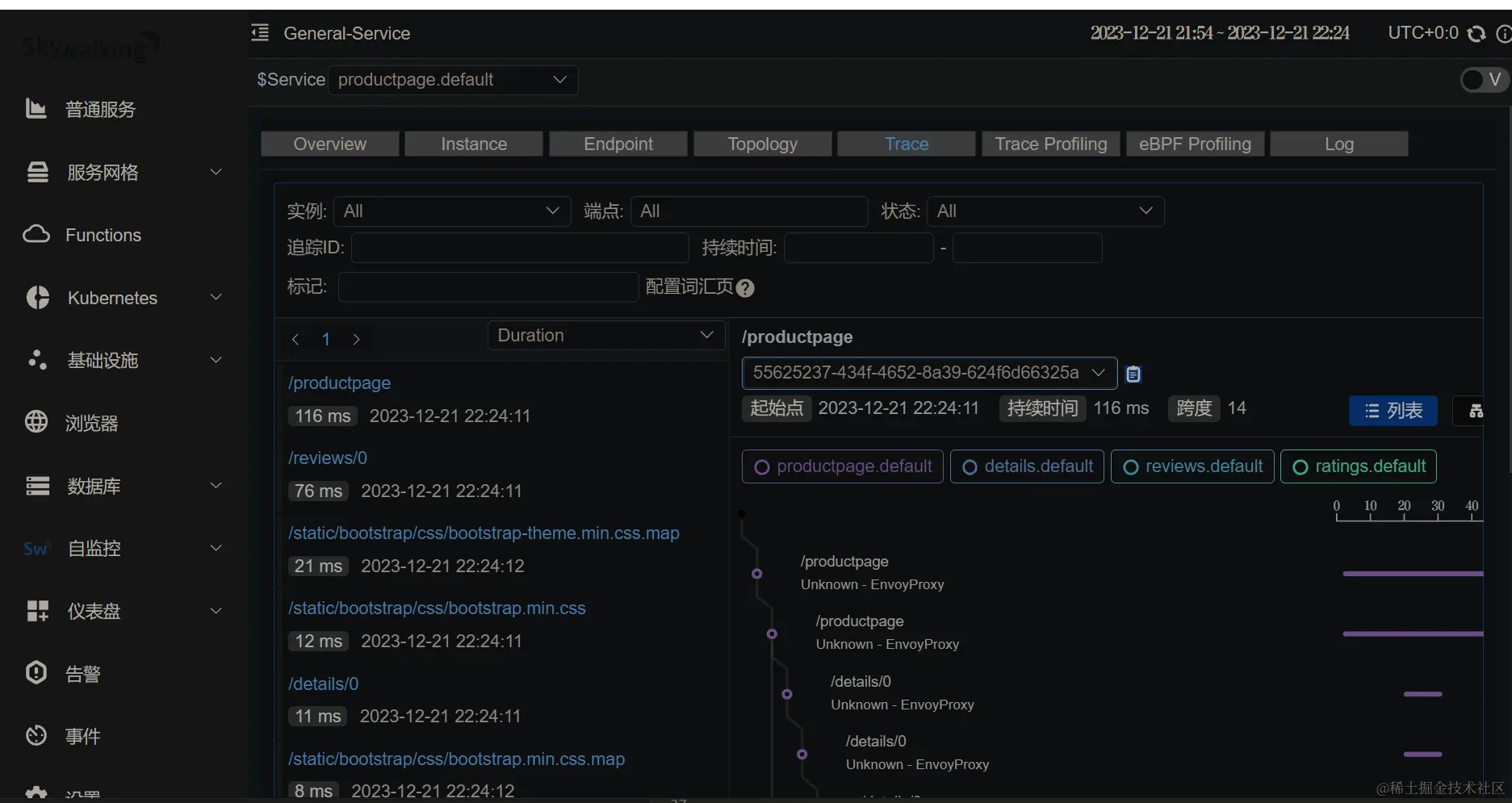Open the Functions cloud icon
Viewport: 1512px width, 803px height.
click(36, 235)
